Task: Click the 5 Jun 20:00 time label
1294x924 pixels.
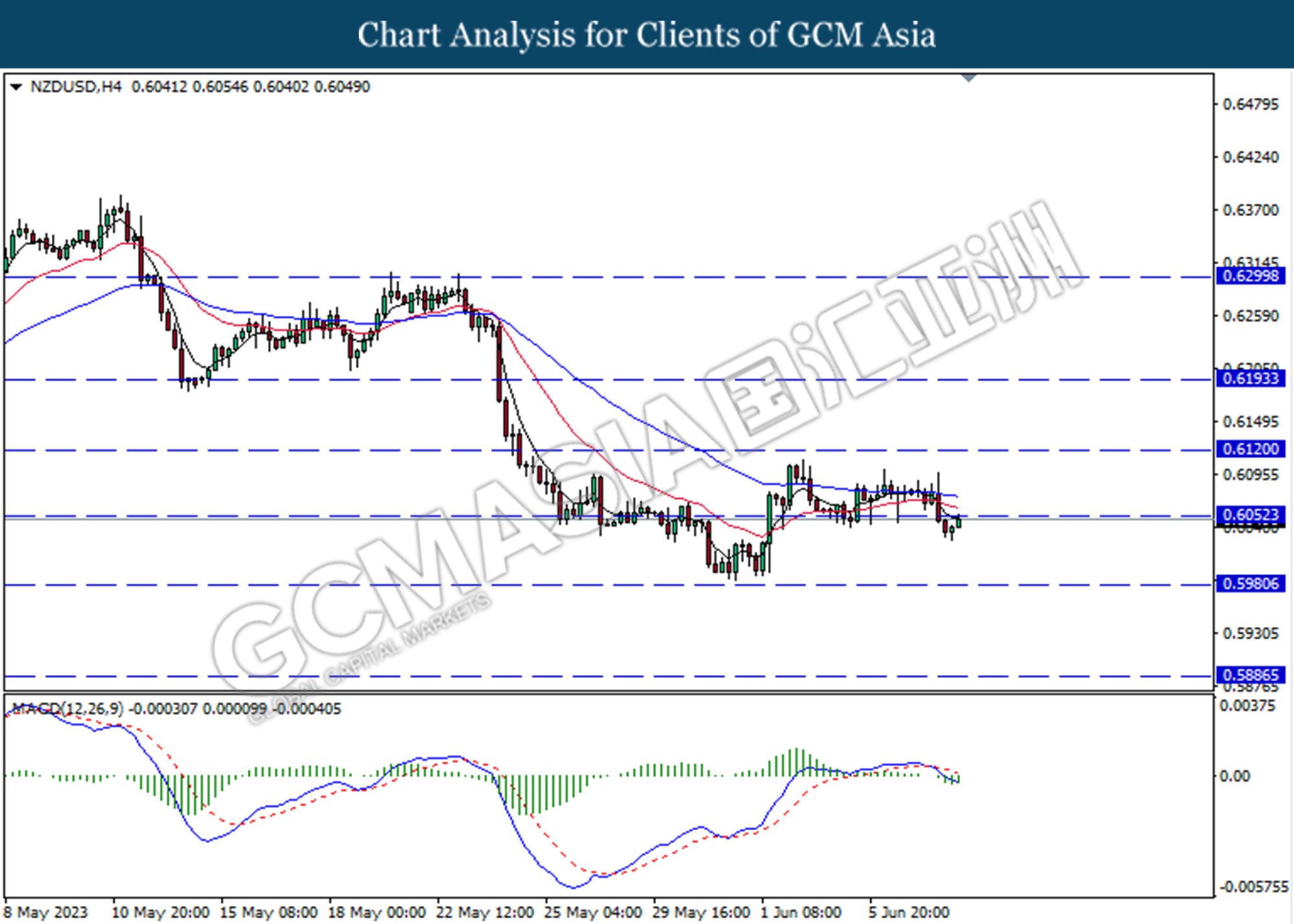Action: 909,912
